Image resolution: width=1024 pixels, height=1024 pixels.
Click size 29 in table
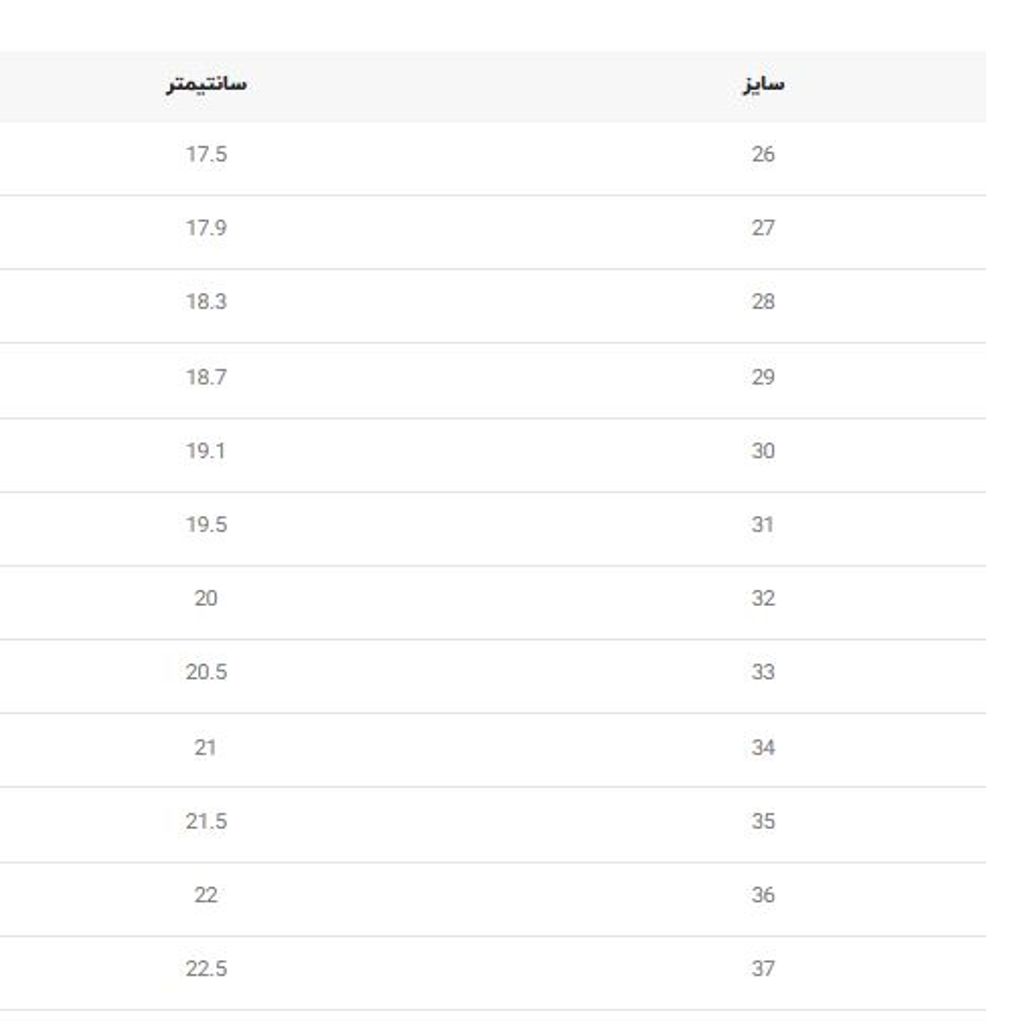763,377
